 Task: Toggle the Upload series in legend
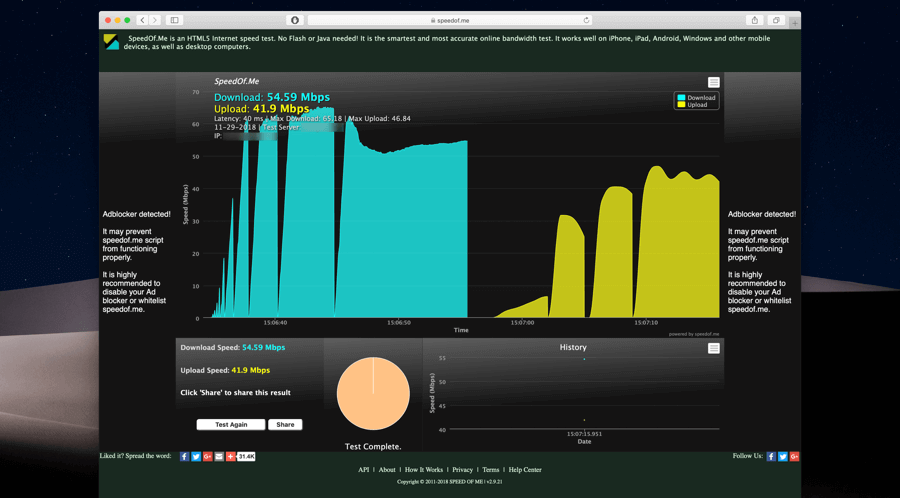point(692,105)
